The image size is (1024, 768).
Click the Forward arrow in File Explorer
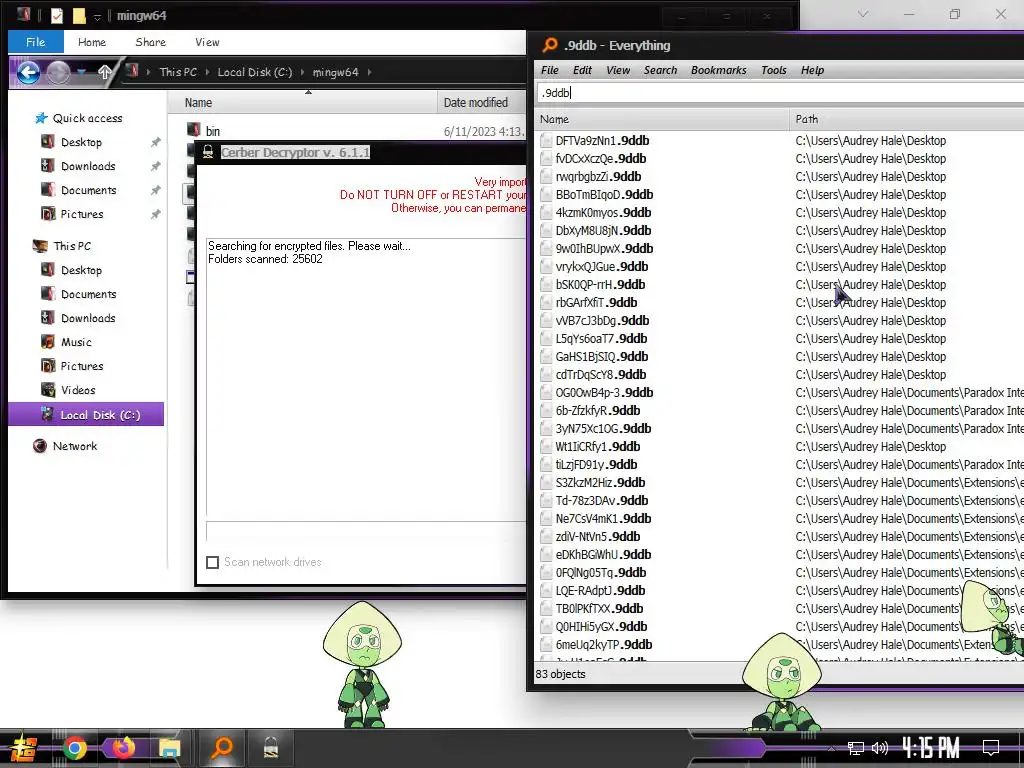(58, 72)
